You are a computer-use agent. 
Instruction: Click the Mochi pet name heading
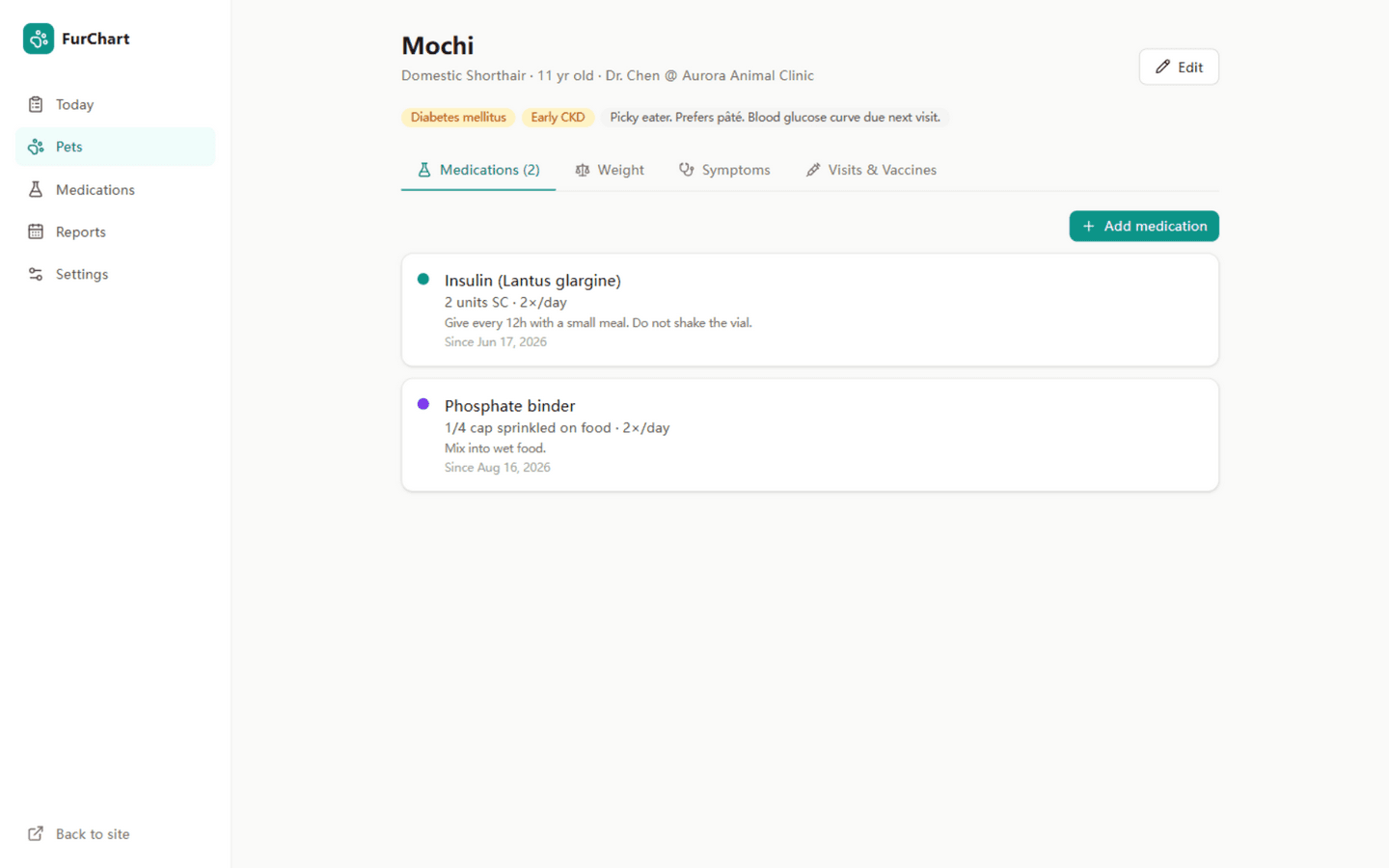tap(438, 45)
